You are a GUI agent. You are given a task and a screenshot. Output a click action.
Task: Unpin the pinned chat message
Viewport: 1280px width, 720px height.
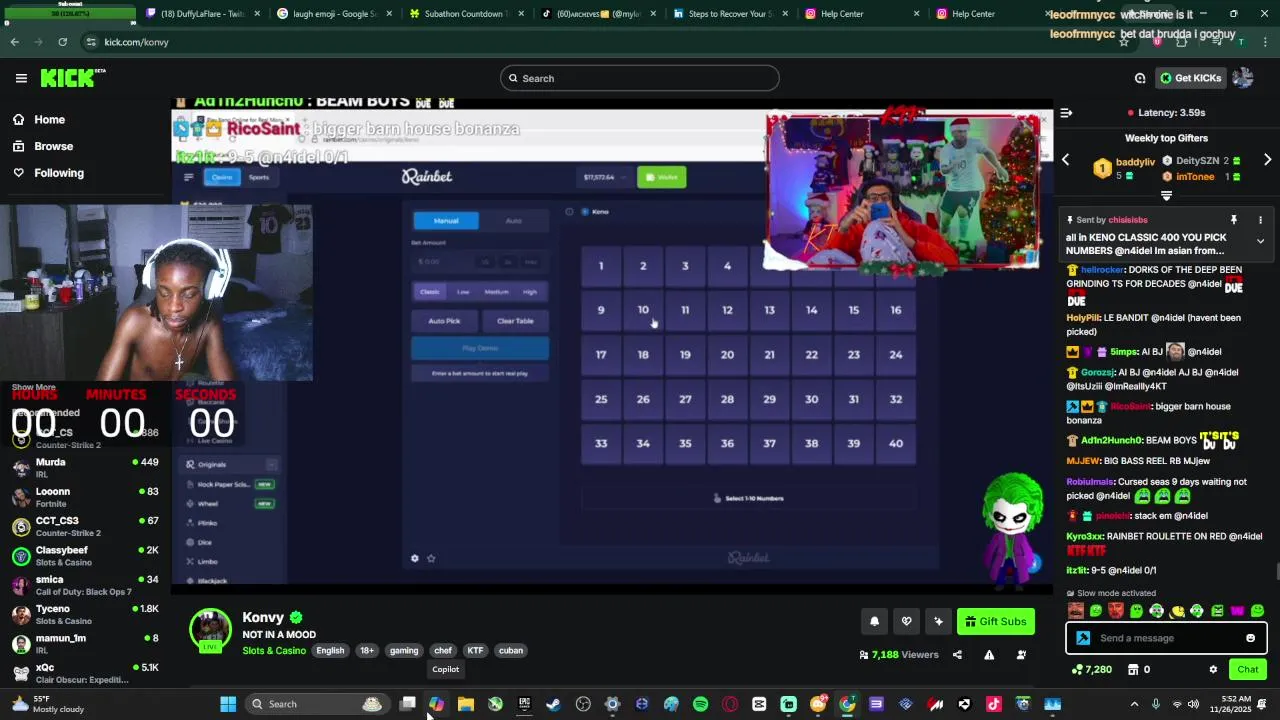point(1234,220)
